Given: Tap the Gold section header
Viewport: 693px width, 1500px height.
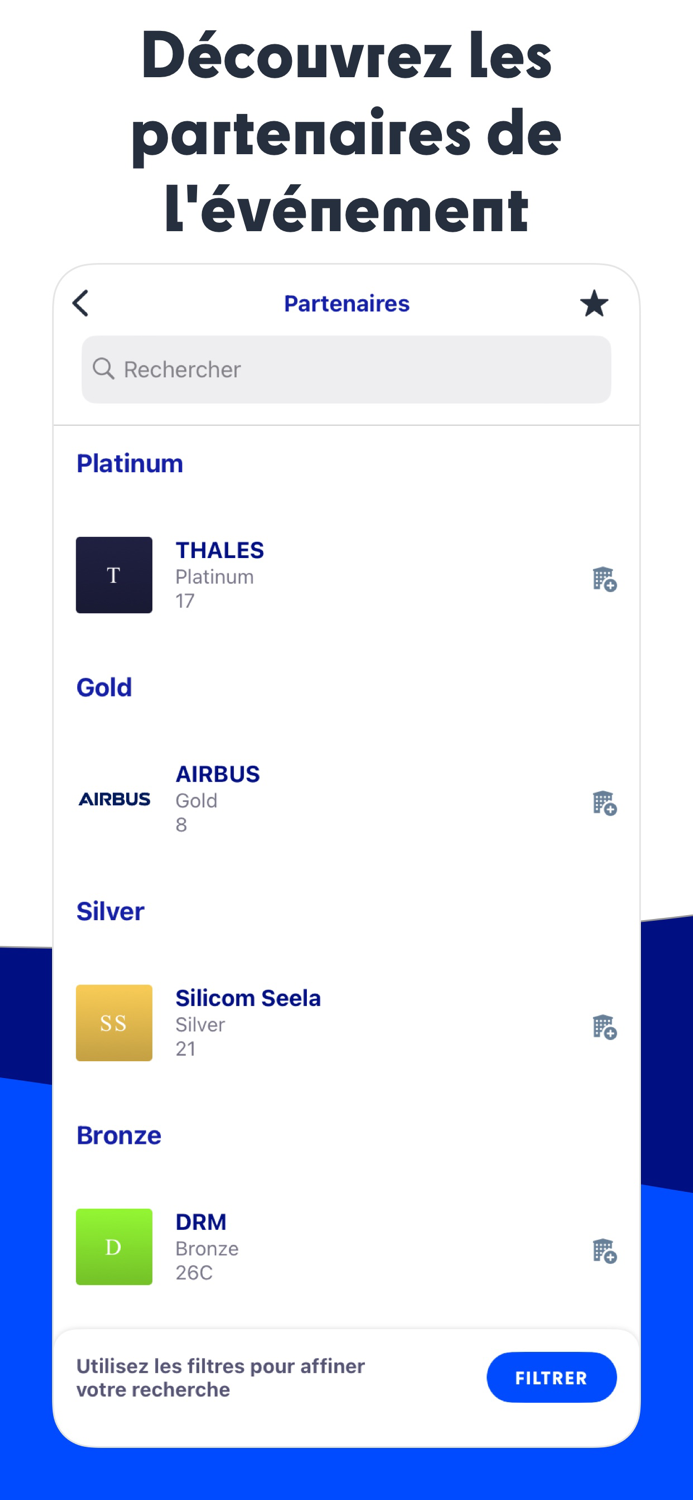Looking at the screenshot, I should click(104, 687).
